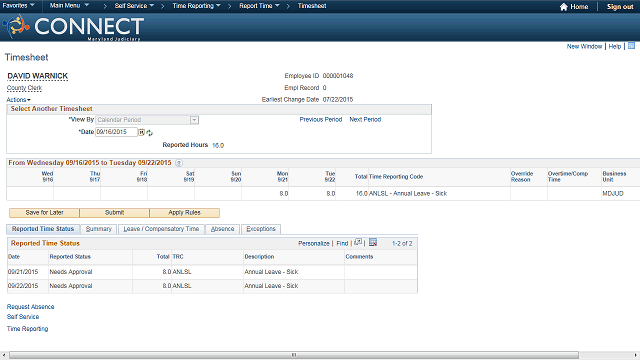Click the Home house icon

[564, 7]
